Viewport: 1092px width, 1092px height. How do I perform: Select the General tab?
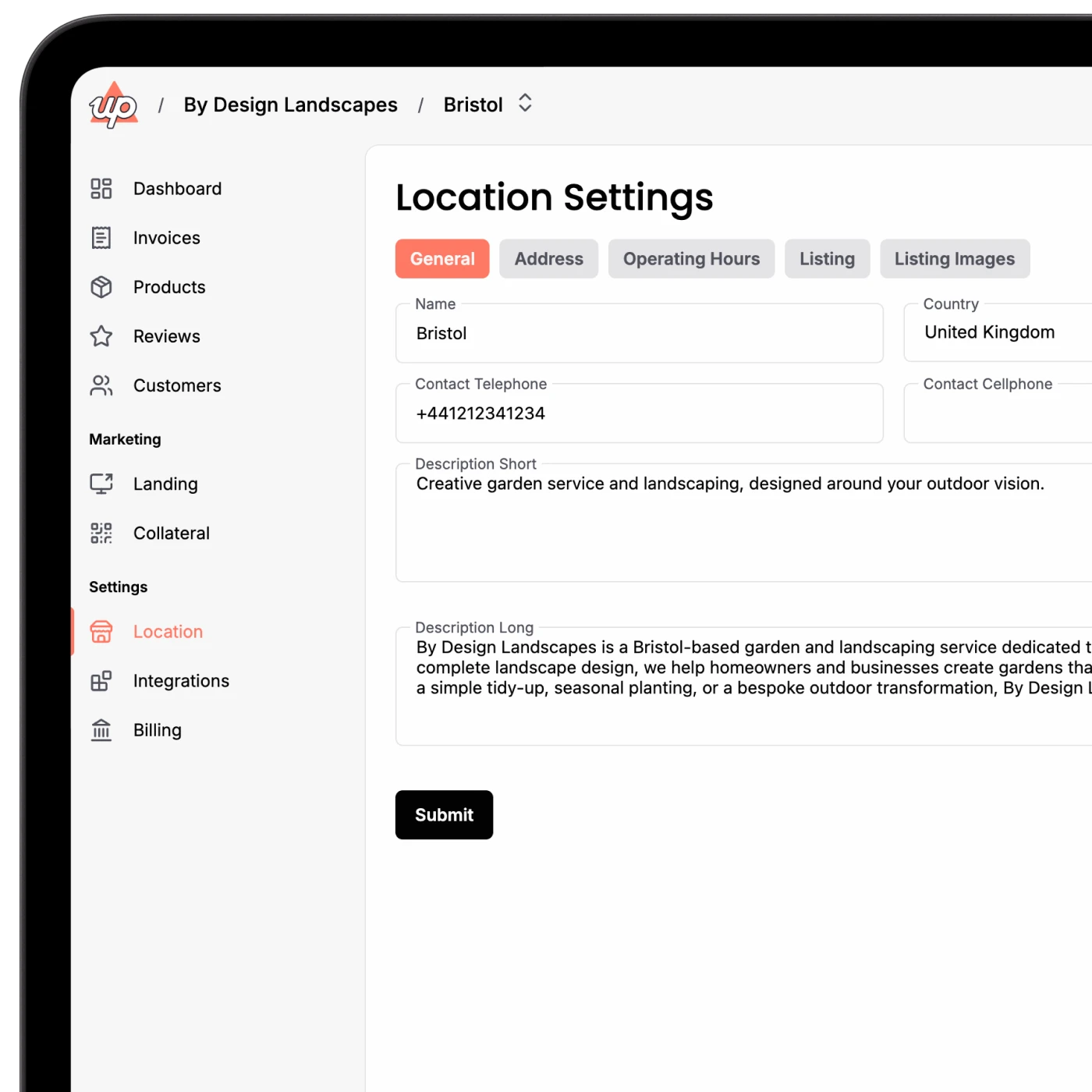pyautogui.click(x=442, y=259)
